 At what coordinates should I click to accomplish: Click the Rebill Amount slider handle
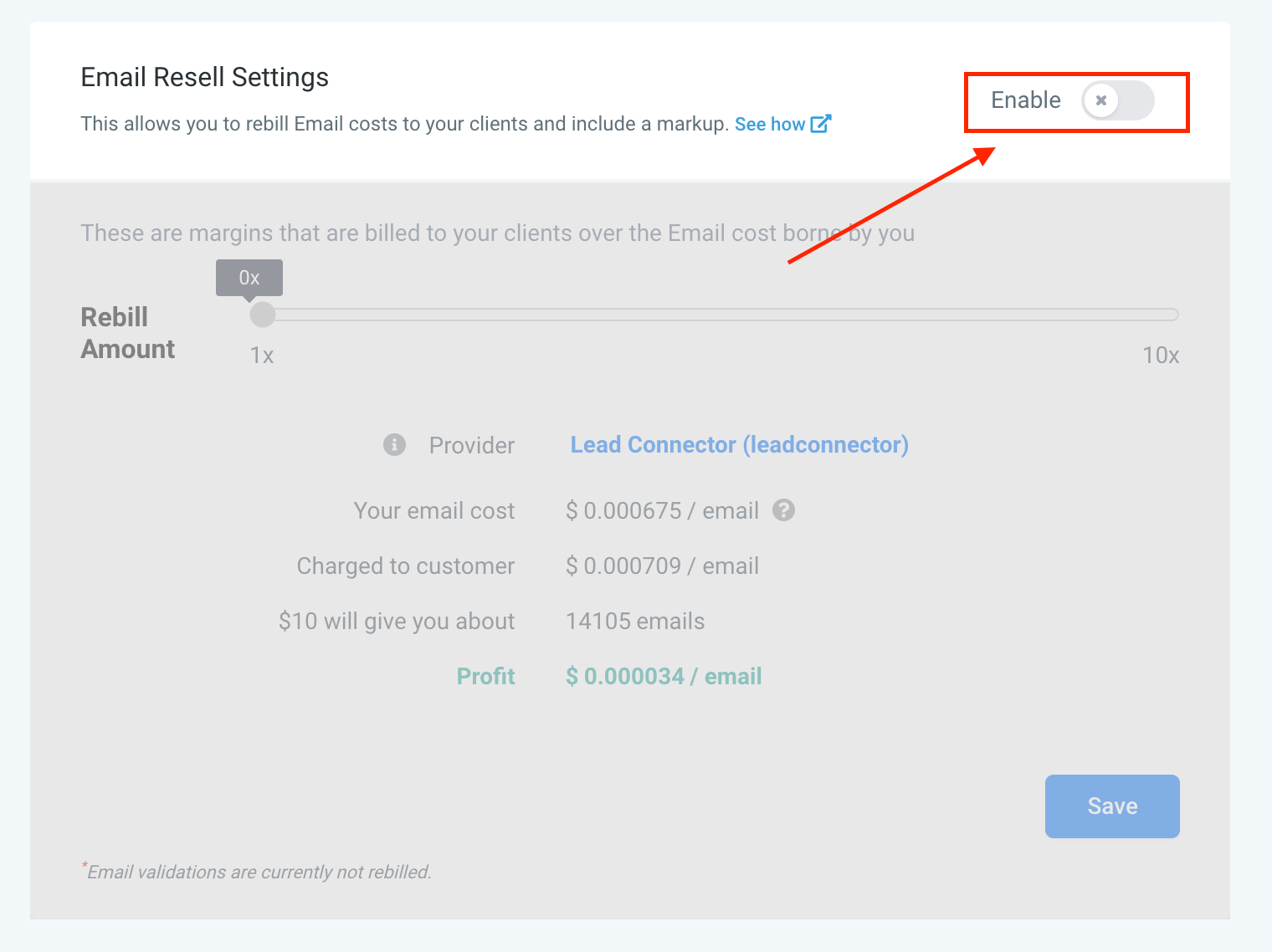click(x=263, y=315)
